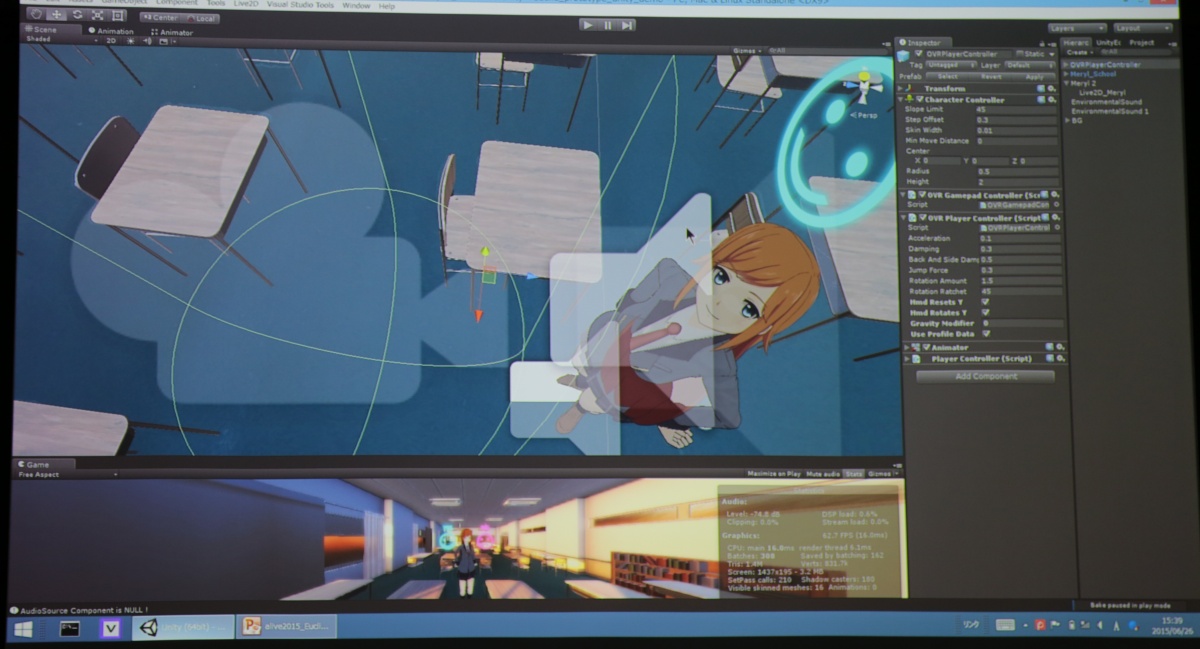Open OVR Gamepad Controller gear menu
Screen dimensions: 1200x649
pos(1055,195)
